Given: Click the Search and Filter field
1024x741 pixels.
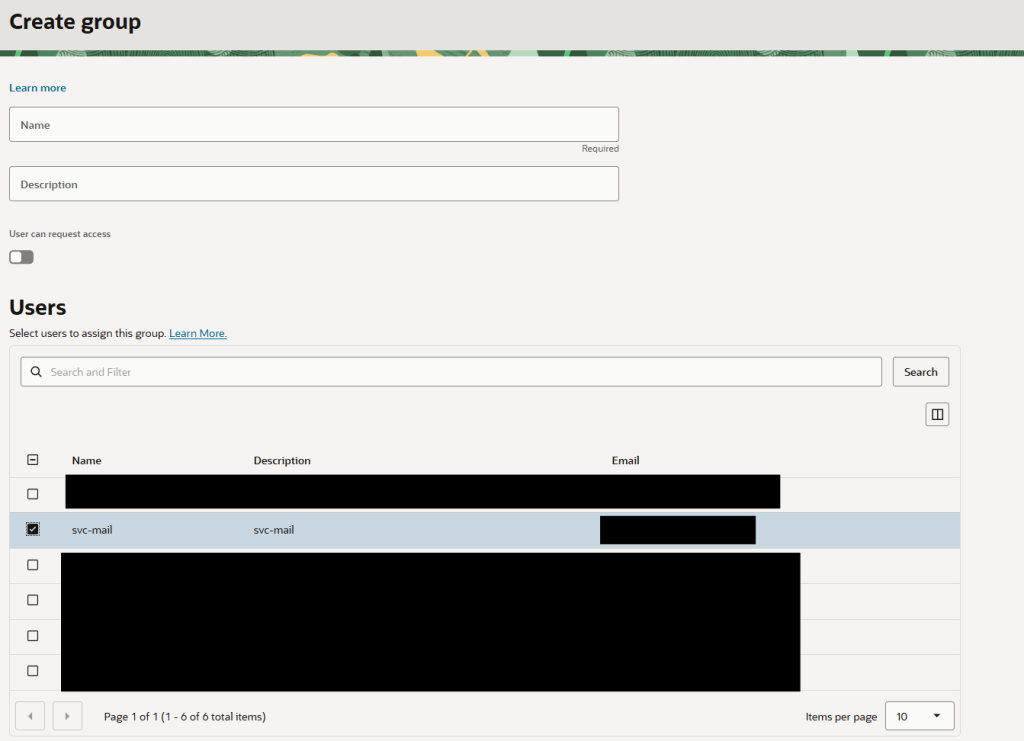Looking at the screenshot, I should pos(451,371).
